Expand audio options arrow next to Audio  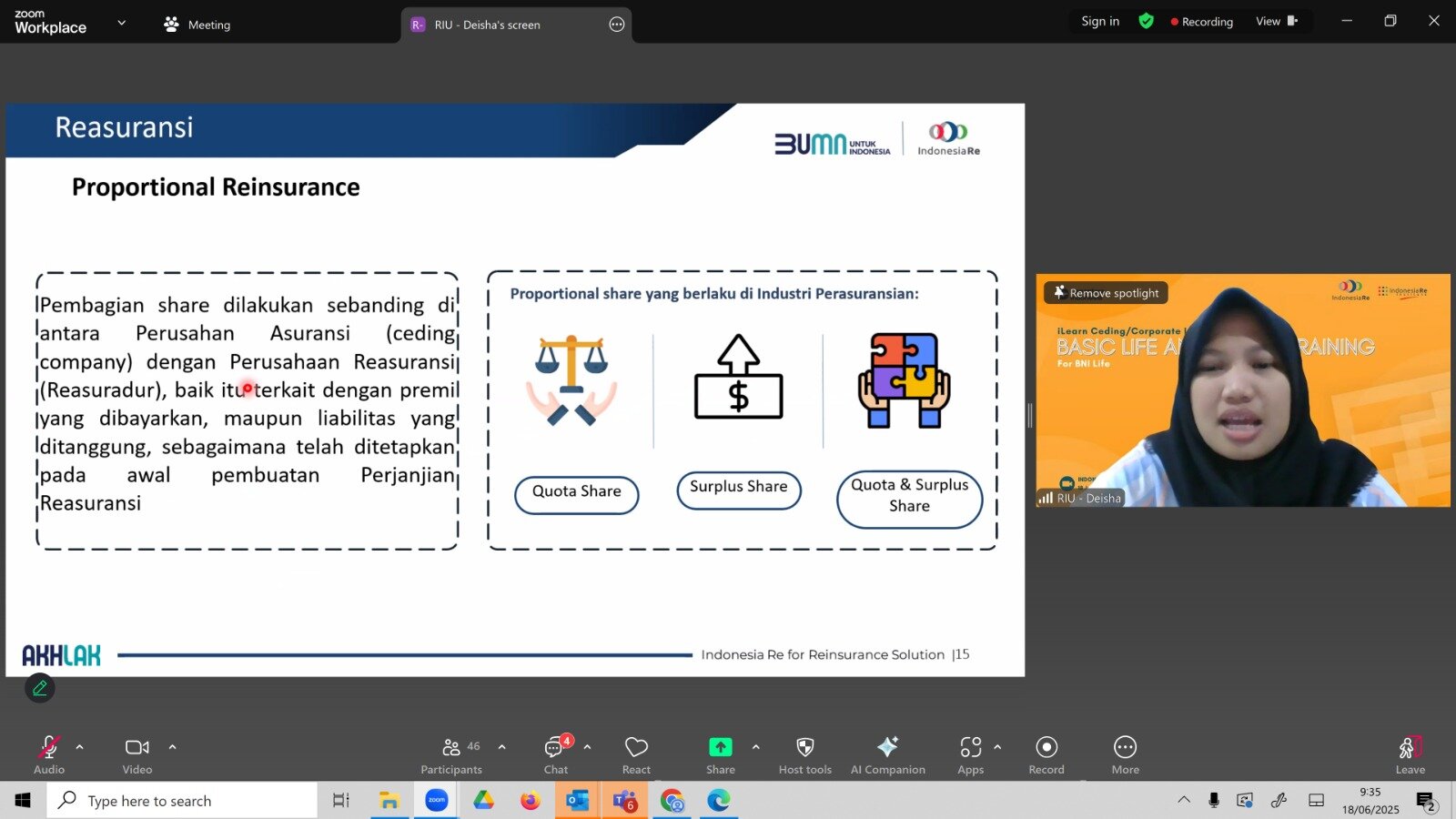point(80,747)
